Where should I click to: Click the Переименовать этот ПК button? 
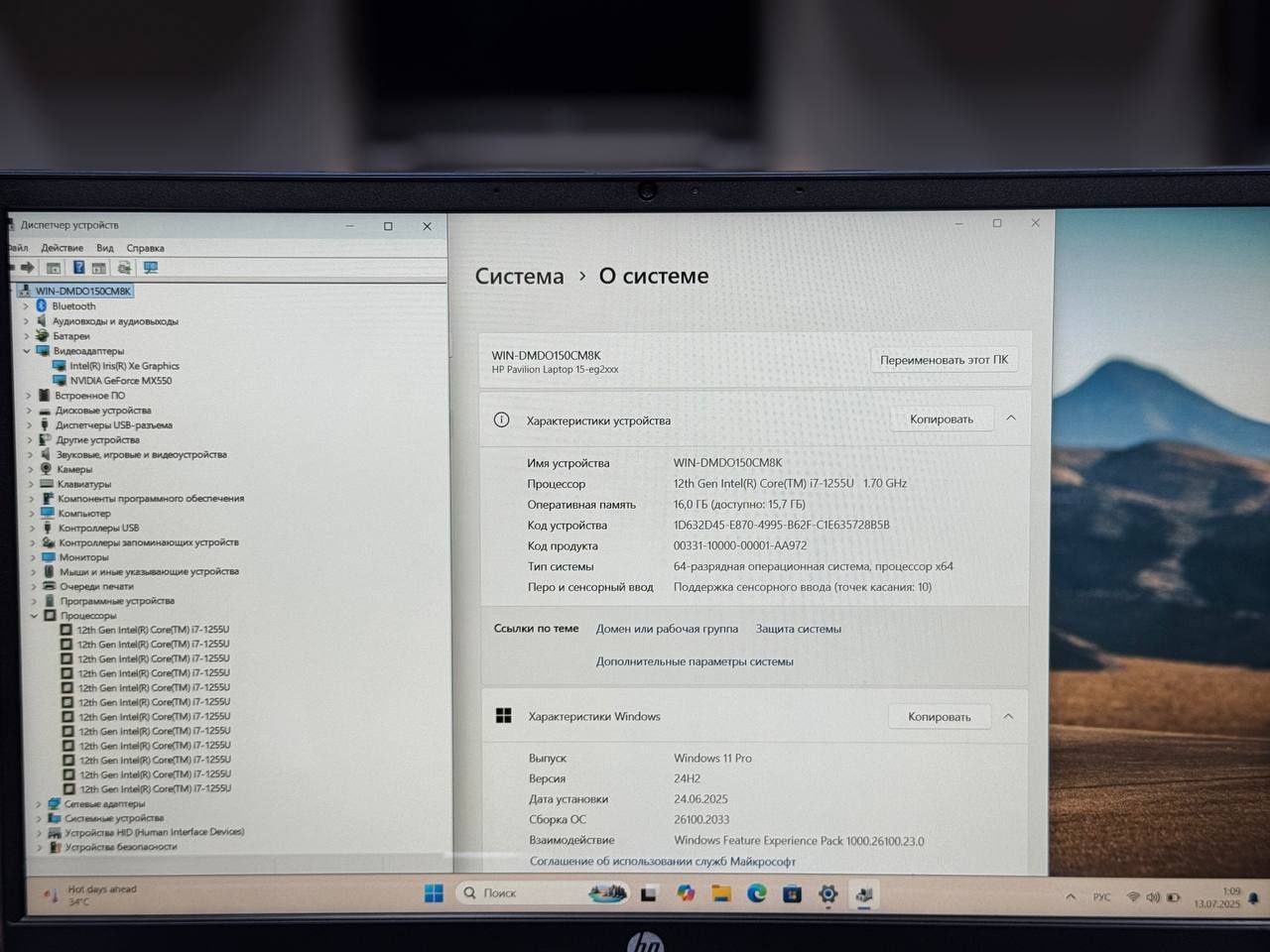pyautogui.click(x=944, y=360)
